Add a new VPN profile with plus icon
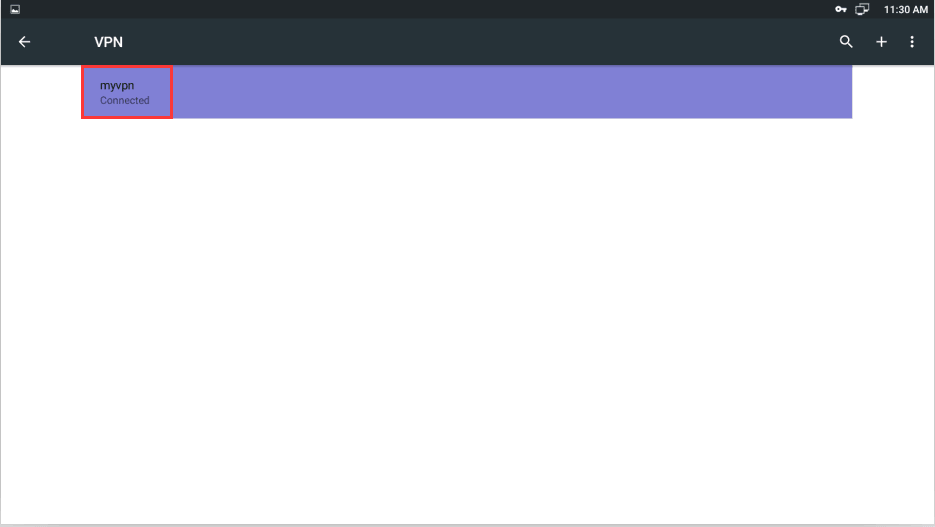935x527 pixels. click(x=881, y=42)
